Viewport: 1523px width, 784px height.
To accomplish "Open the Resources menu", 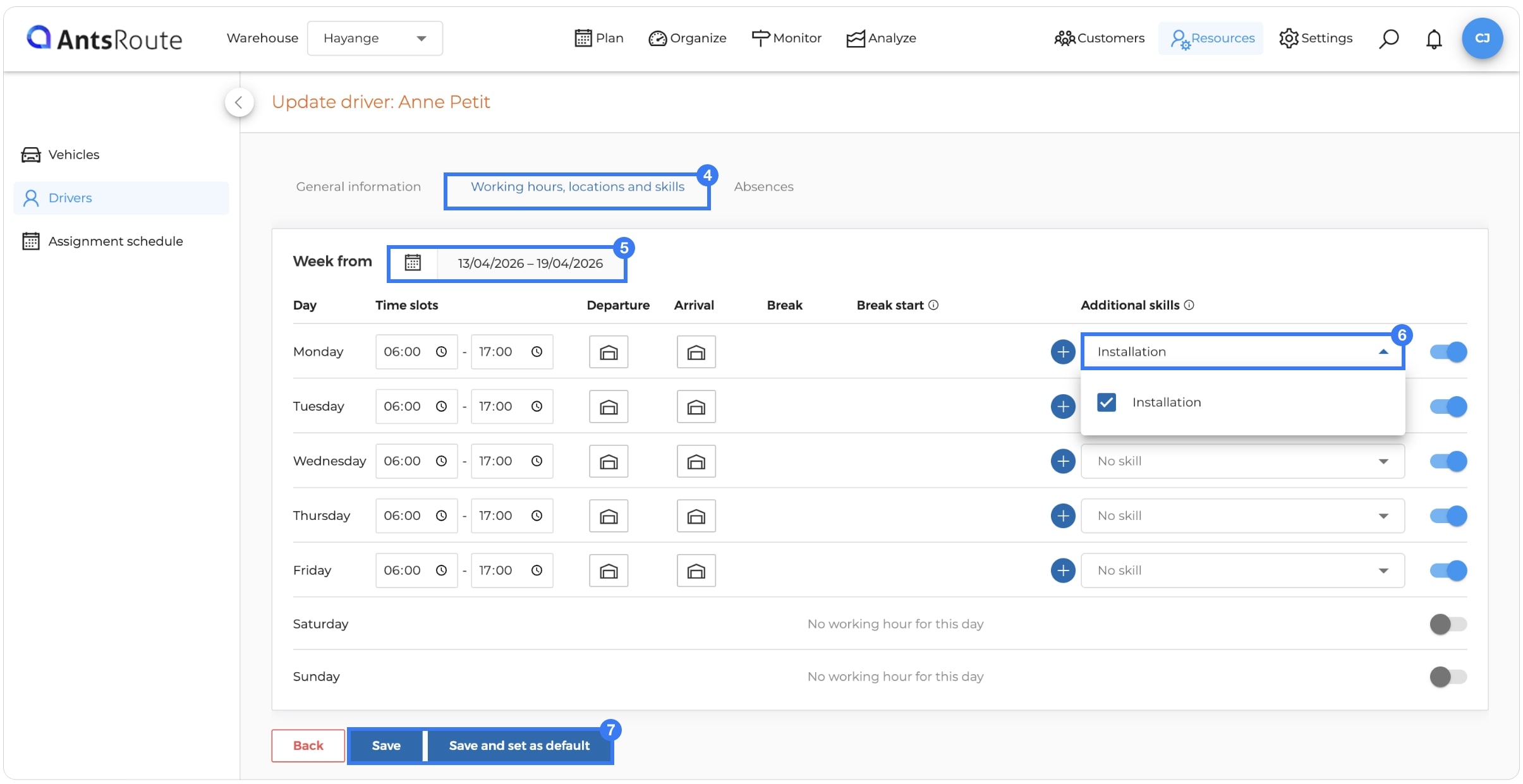I will 1211,39.
